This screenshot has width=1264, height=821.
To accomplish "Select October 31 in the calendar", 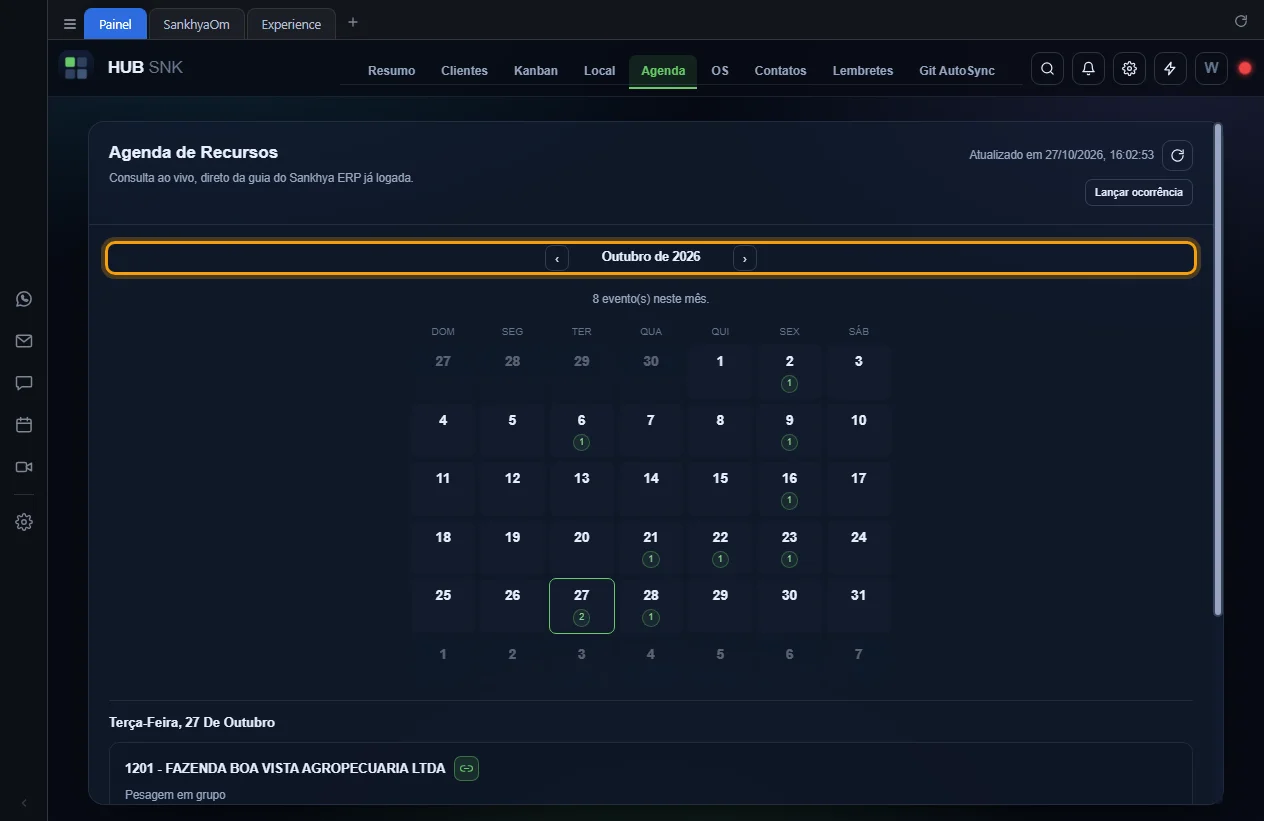I will tap(858, 605).
